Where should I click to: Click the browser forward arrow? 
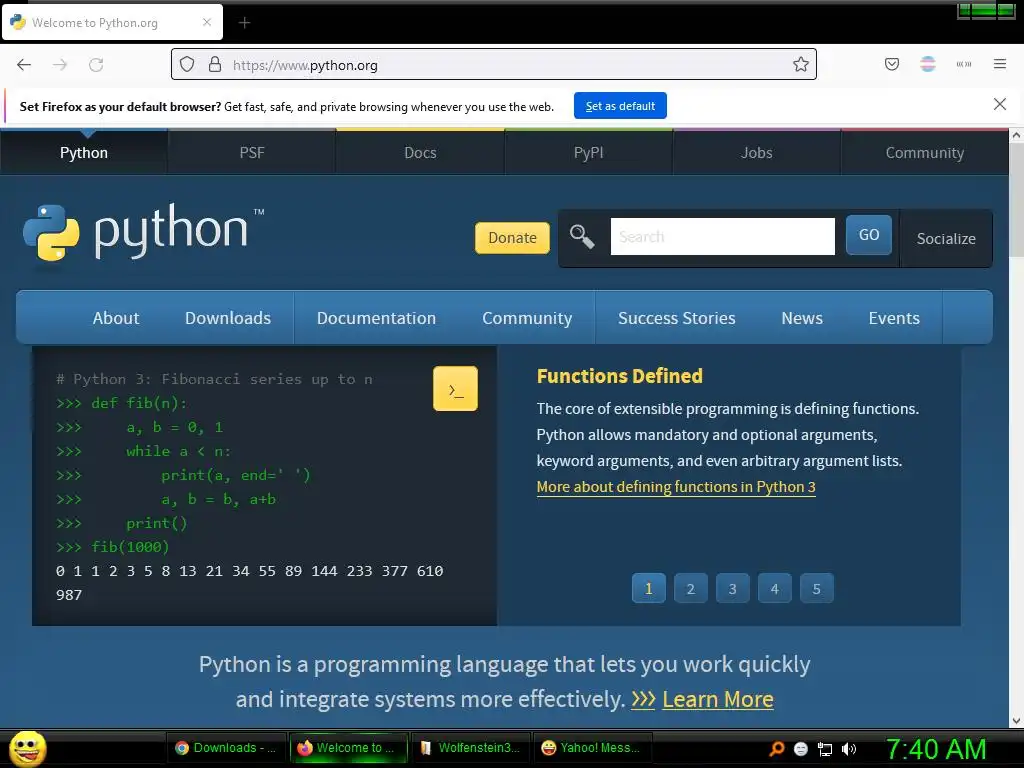60,65
